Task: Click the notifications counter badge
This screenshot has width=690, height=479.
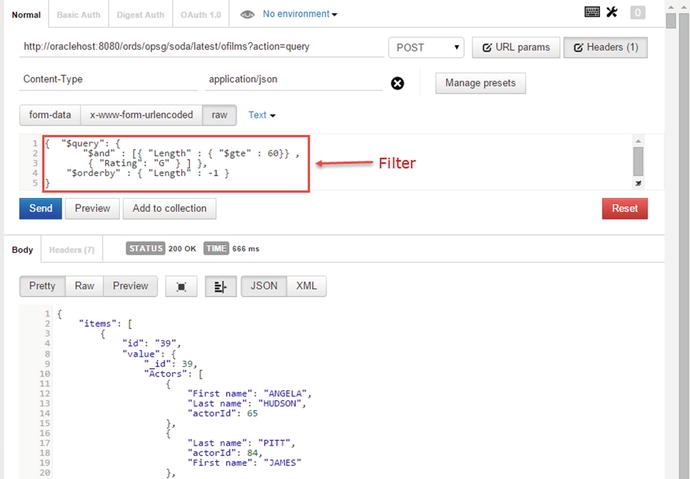Action: point(638,14)
